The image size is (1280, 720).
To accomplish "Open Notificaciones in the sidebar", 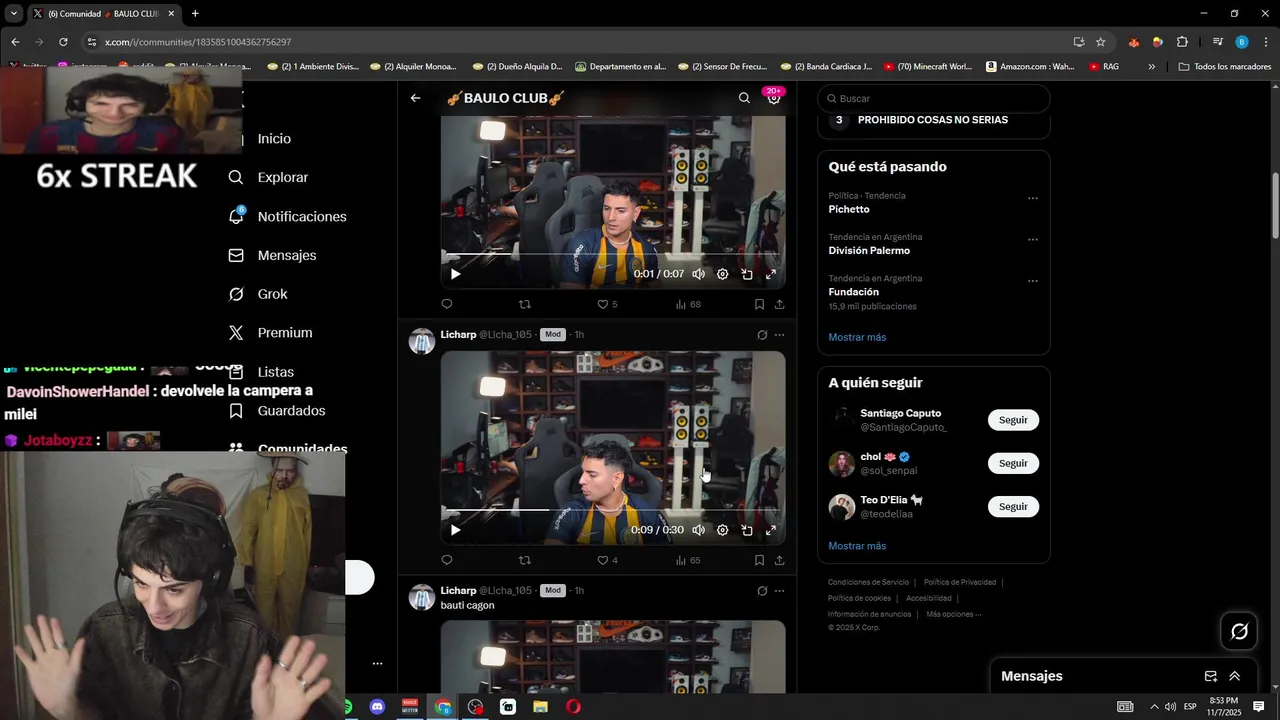I will [288, 216].
